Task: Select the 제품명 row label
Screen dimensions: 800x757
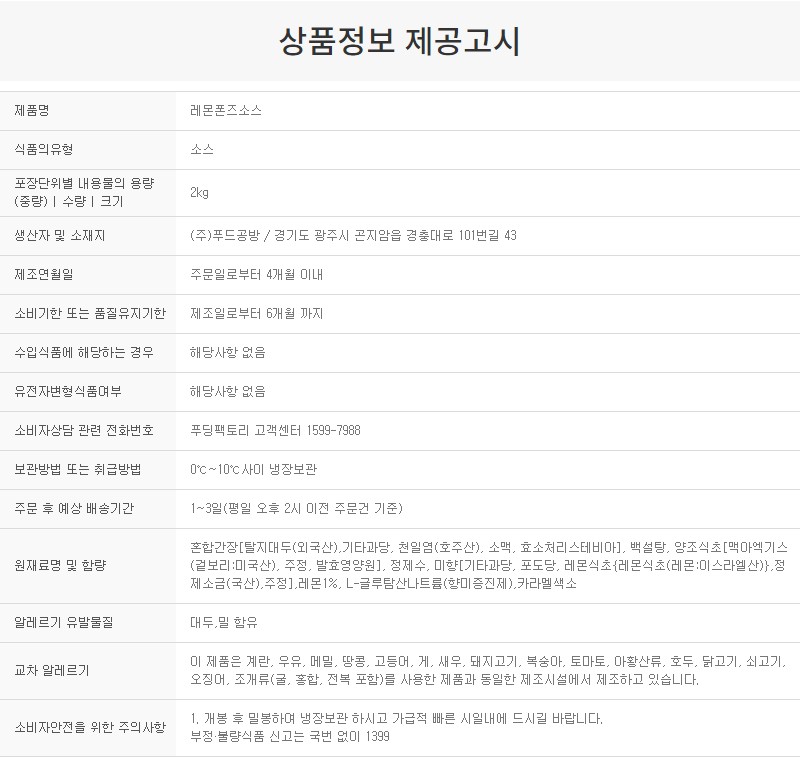Action: [32, 110]
